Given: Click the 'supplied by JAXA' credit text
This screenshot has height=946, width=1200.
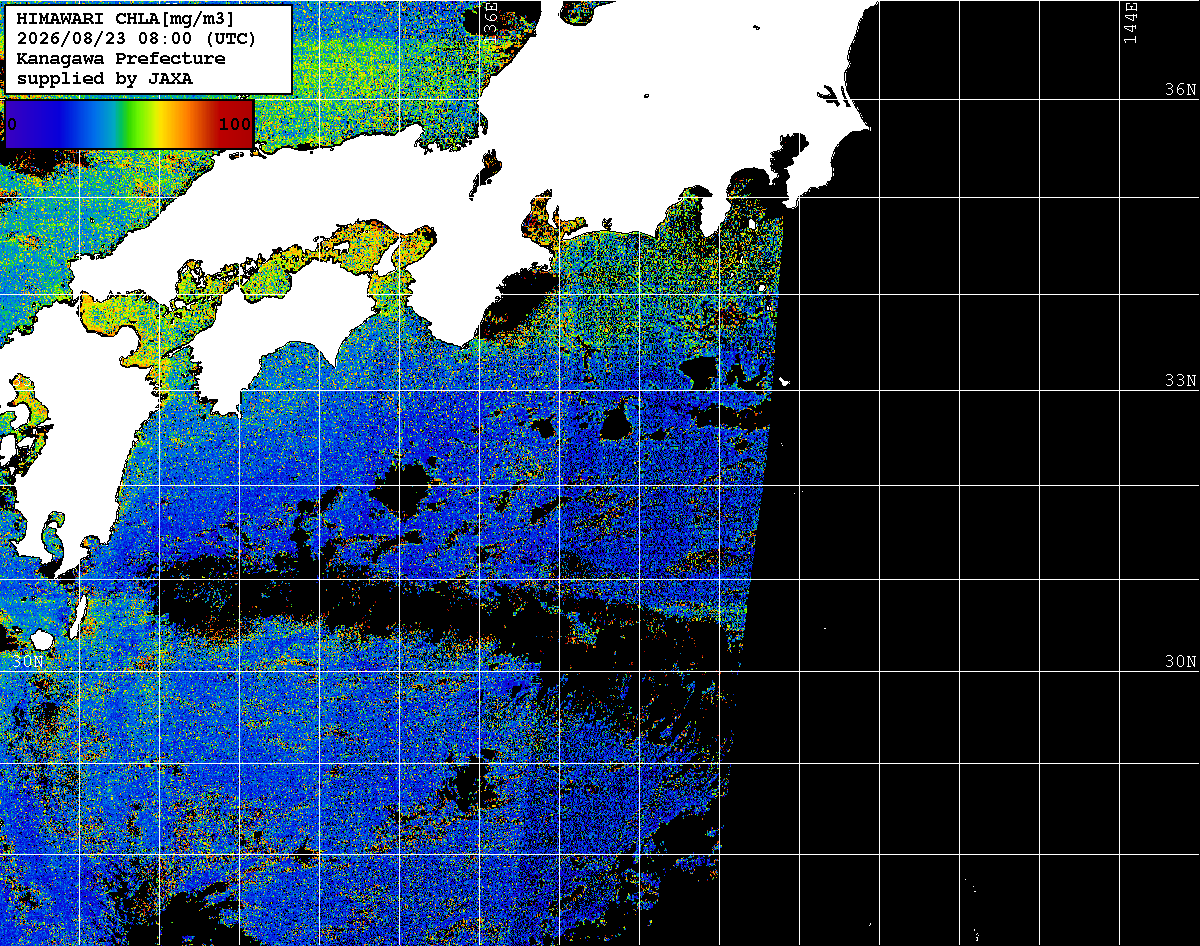Looking at the screenshot, I should point(105,79).
